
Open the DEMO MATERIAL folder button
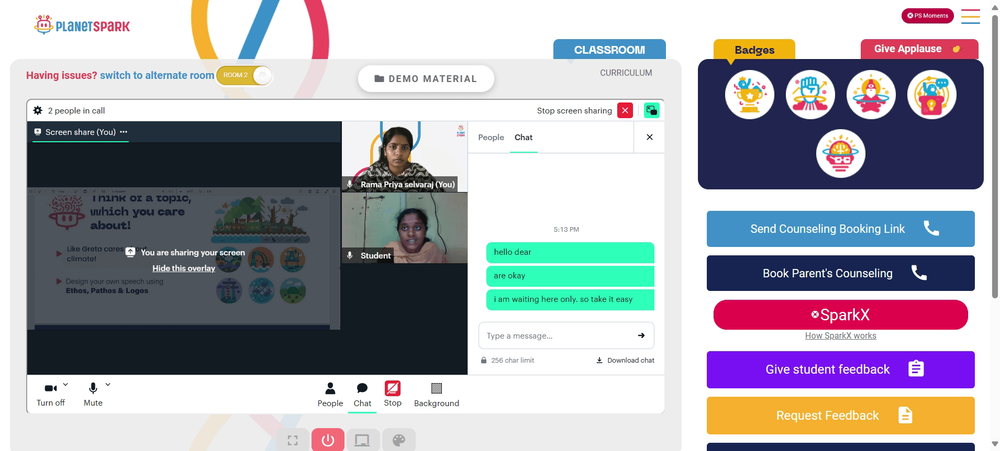pyautogui.click(x=426, y=78)
